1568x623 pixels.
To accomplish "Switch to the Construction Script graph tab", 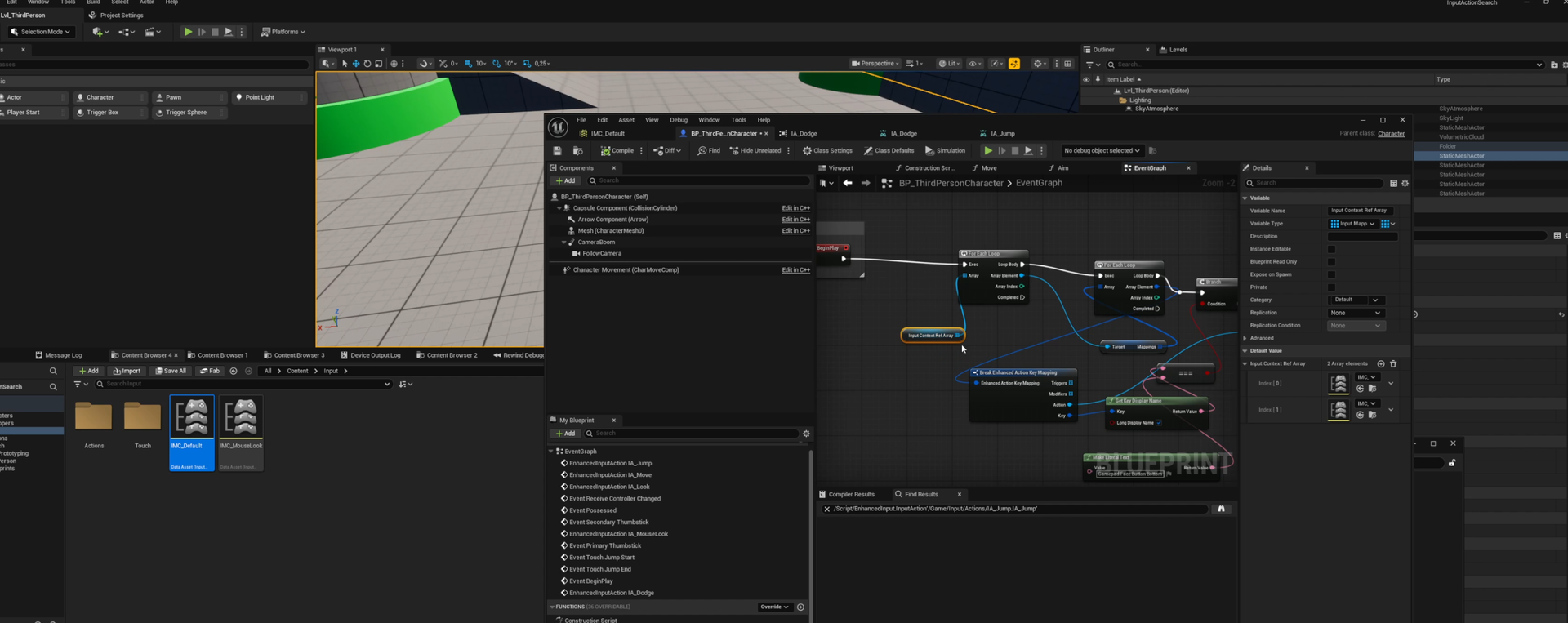I will click(924, 168).
